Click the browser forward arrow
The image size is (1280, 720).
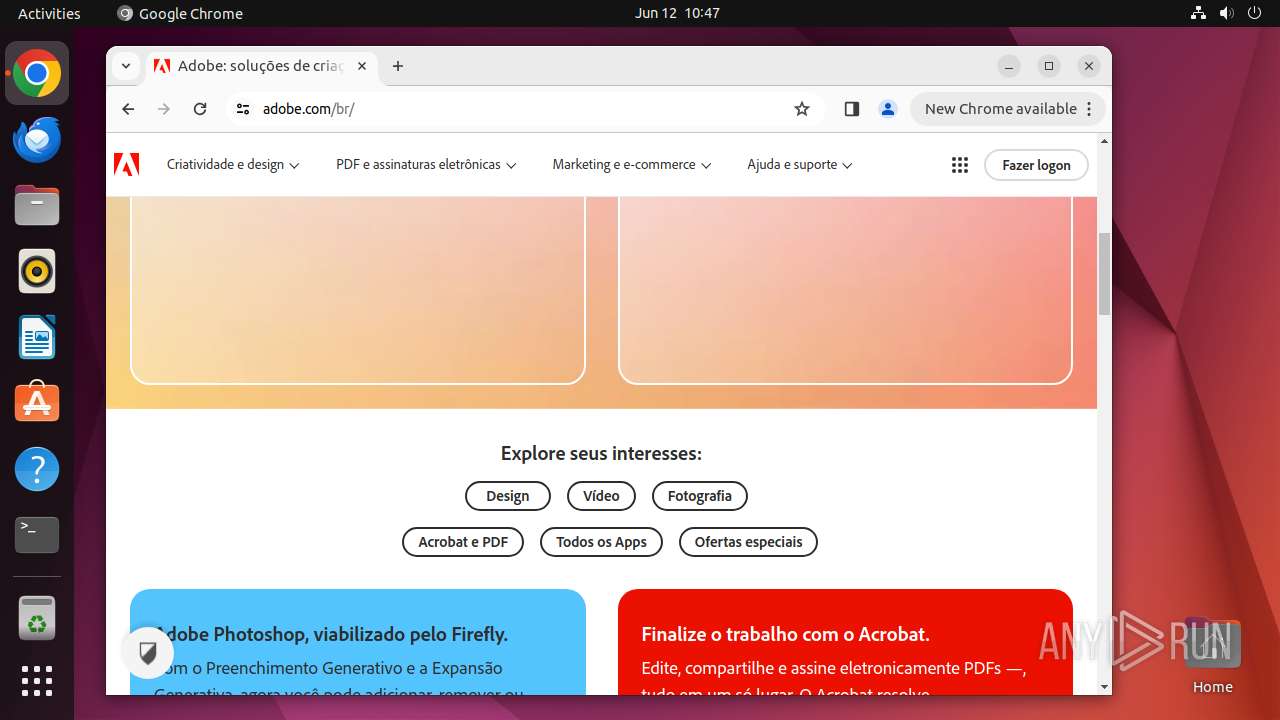click(x=164, y=109)
